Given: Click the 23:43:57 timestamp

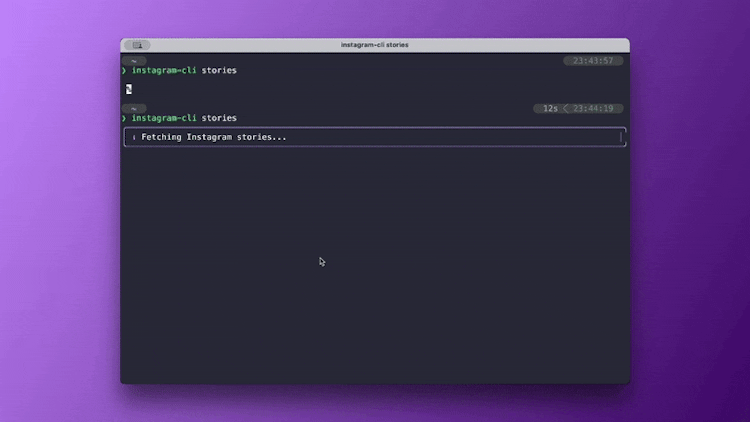Looking at the screenshot, I should pyautogui.click(x=593, y=61).
